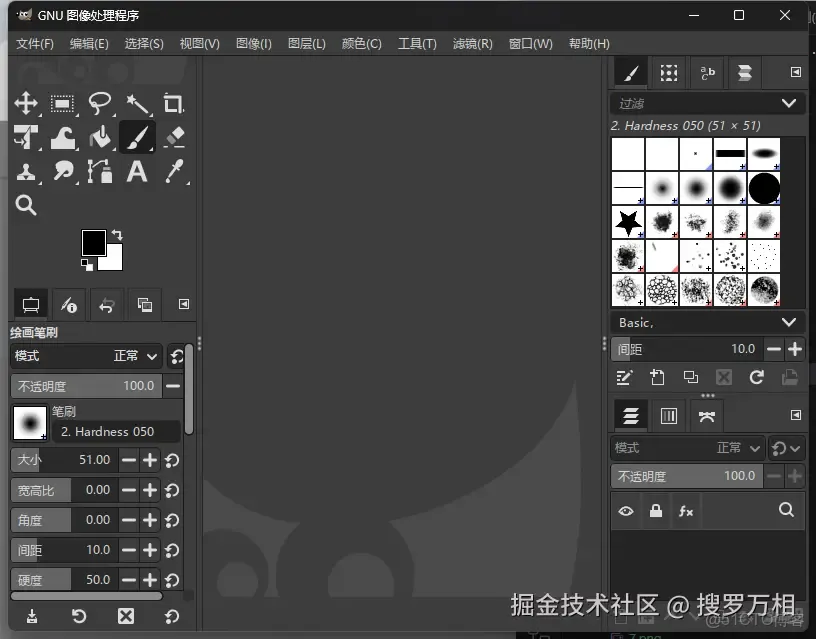
Task: Toggle the layer visibility eye icon
Action: pyautogui.click(x=626, y=511)
